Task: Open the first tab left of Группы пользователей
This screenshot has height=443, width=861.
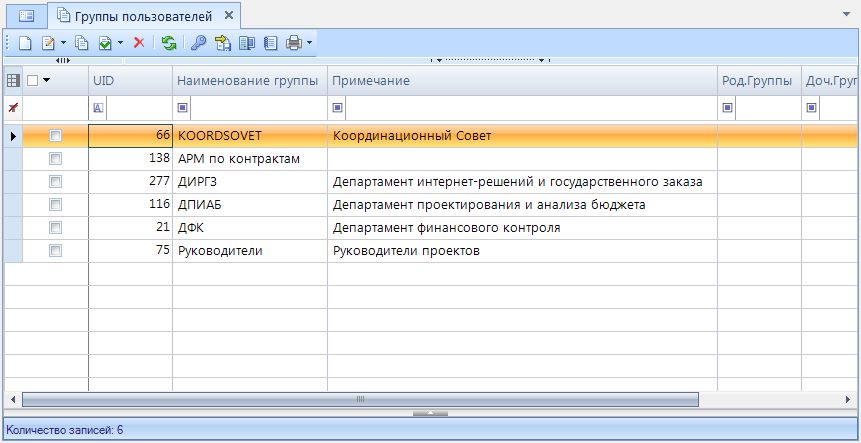Action: [26, 15]
